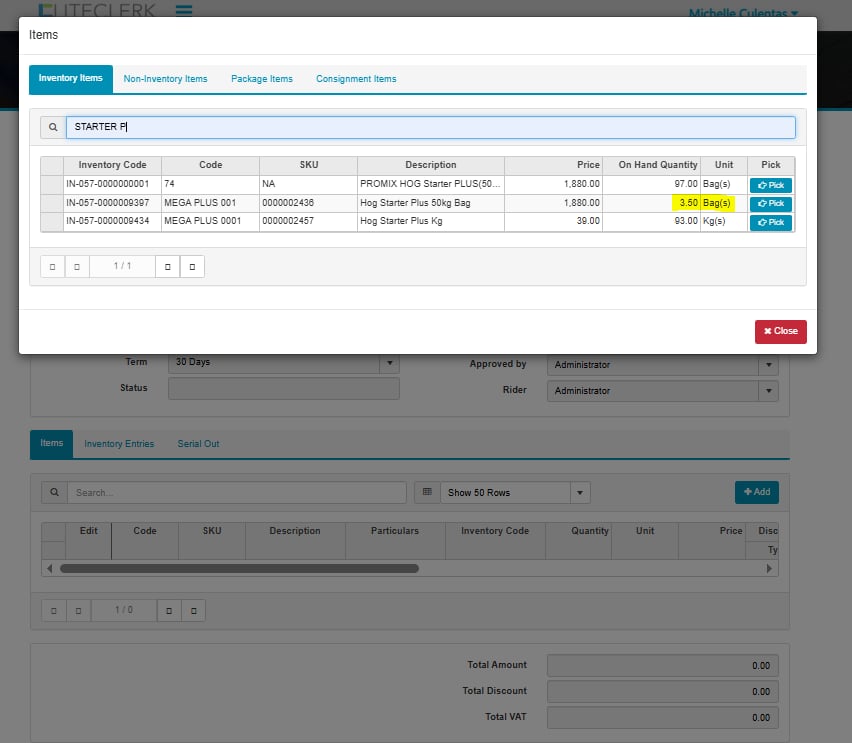
Task: Open the Show 50 Rows dropdown
Action: 580,493
